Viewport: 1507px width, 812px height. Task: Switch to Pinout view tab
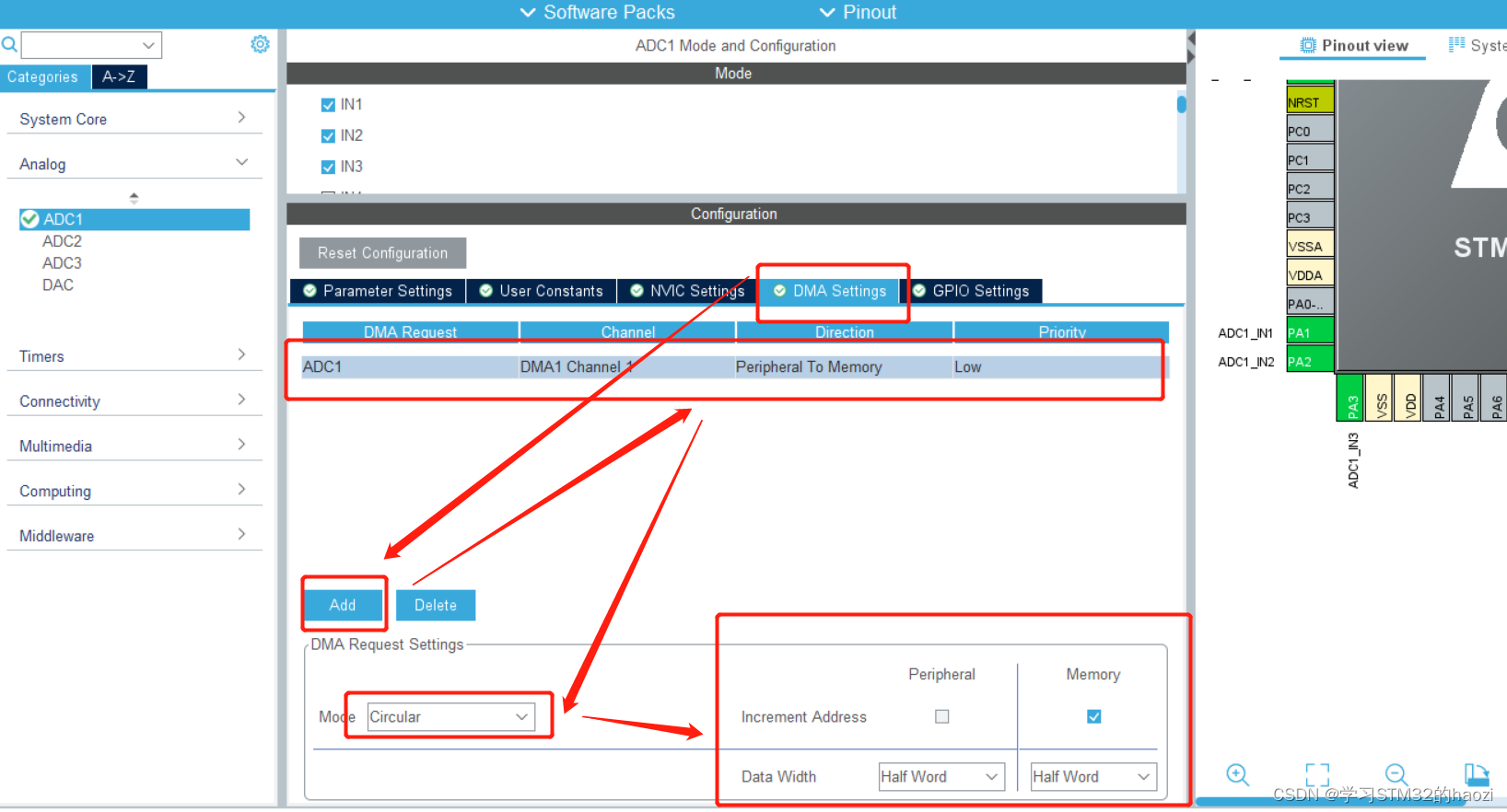[x=1353, y=46]
